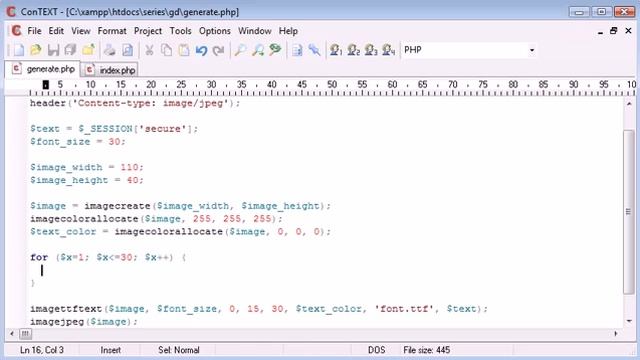Image resolution: width=640 pixels, height=360 pixels.
Task: Run user command 4 icon
Action: tap(388, 50)
